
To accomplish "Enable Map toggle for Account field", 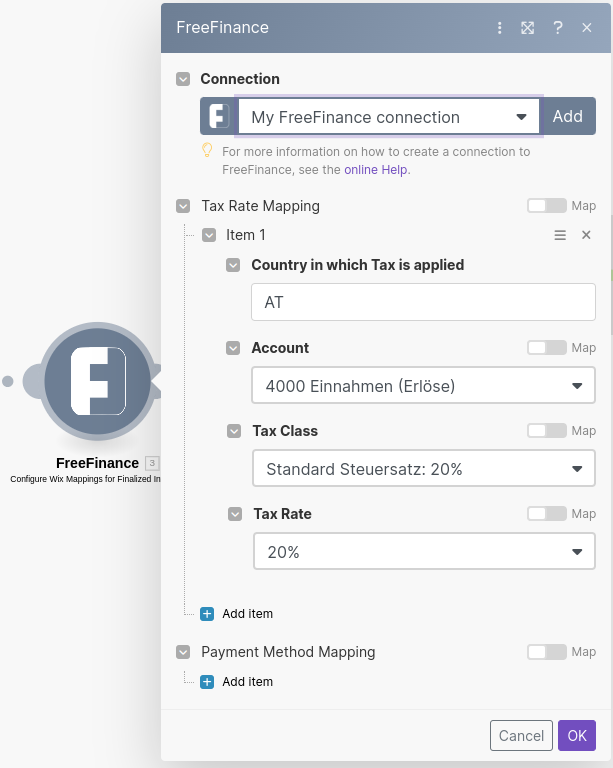I will (547, 348).
